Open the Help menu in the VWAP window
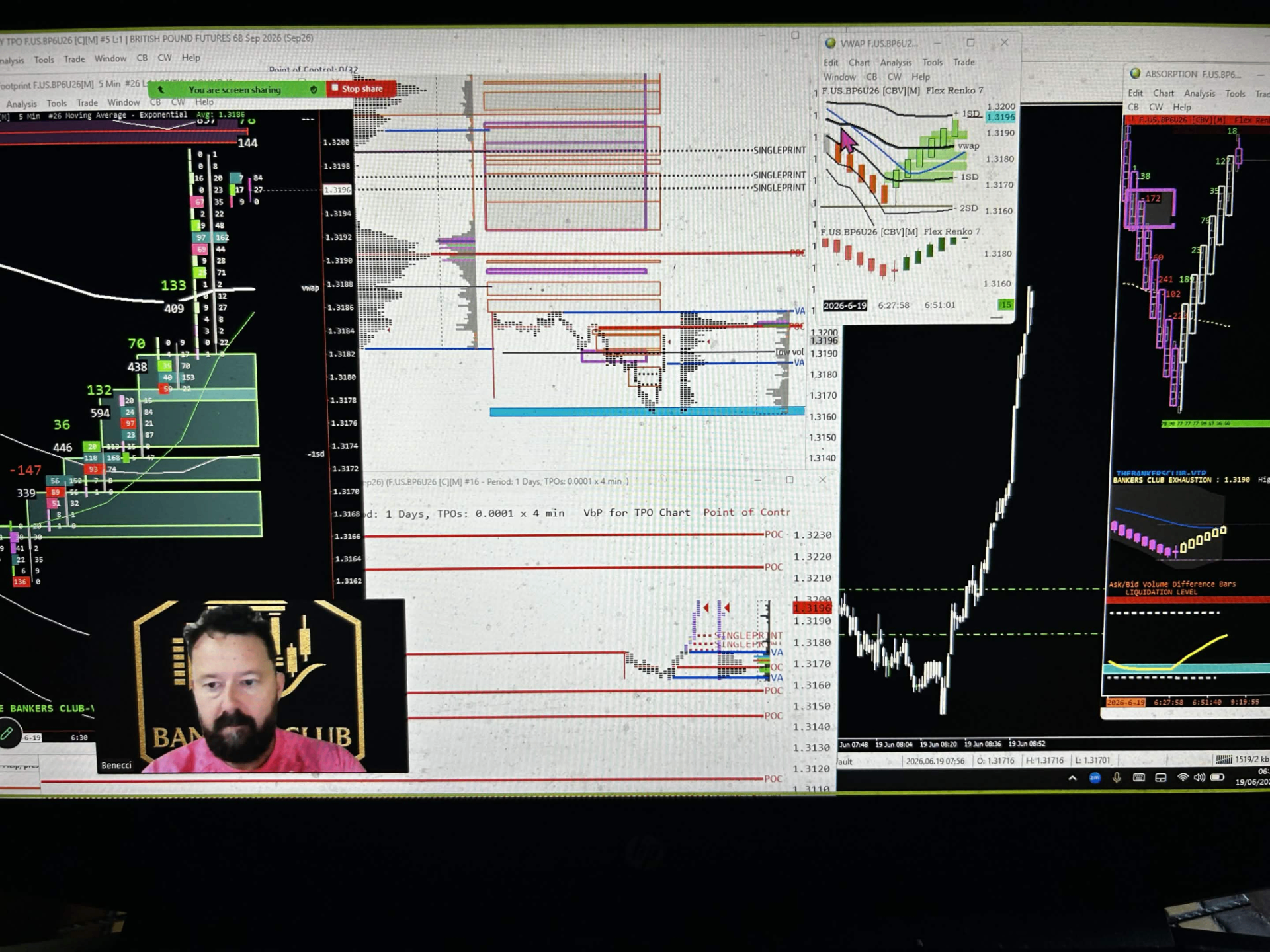 pos(921,77)
